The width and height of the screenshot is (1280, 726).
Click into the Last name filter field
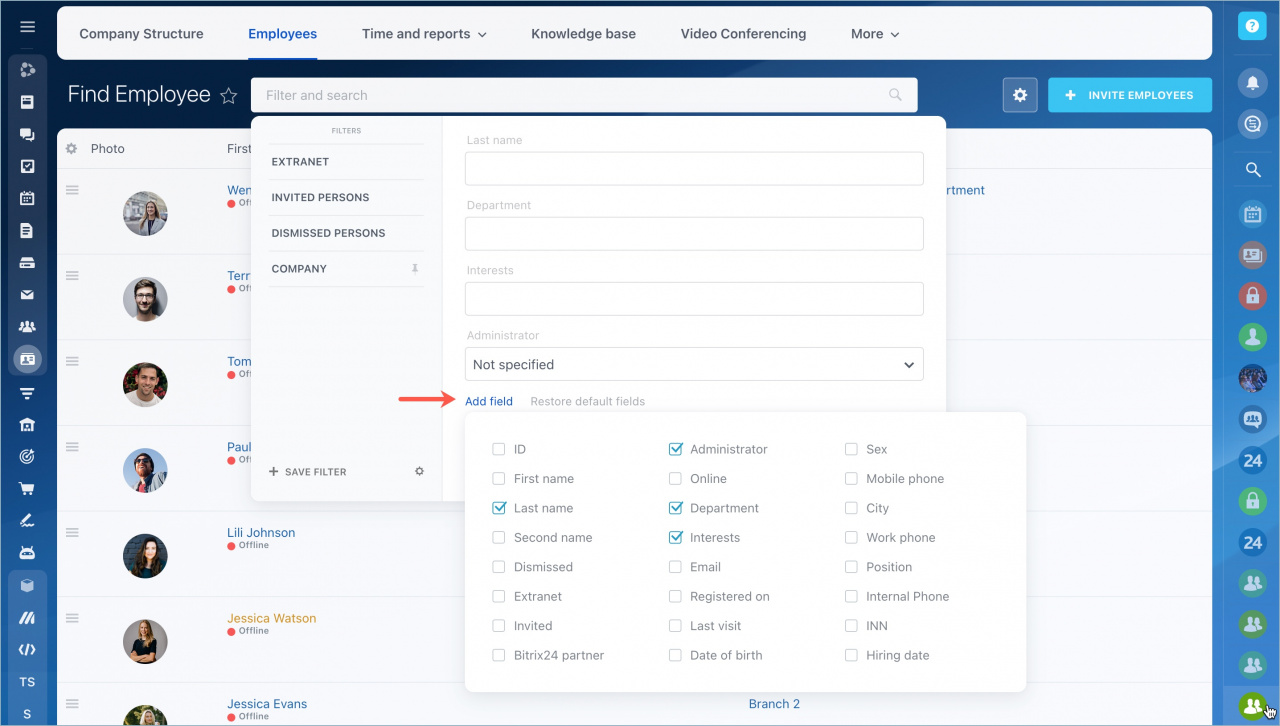[694, 168]
